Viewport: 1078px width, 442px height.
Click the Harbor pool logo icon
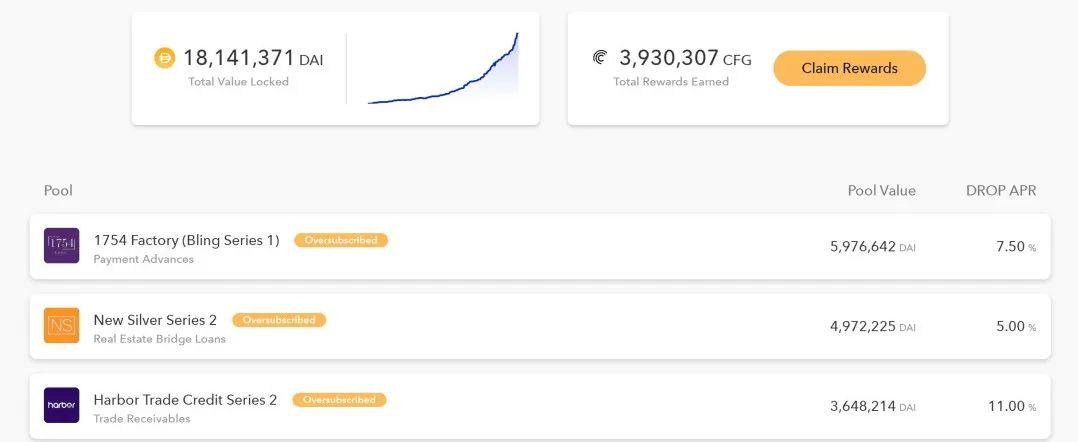click(61, 405)
